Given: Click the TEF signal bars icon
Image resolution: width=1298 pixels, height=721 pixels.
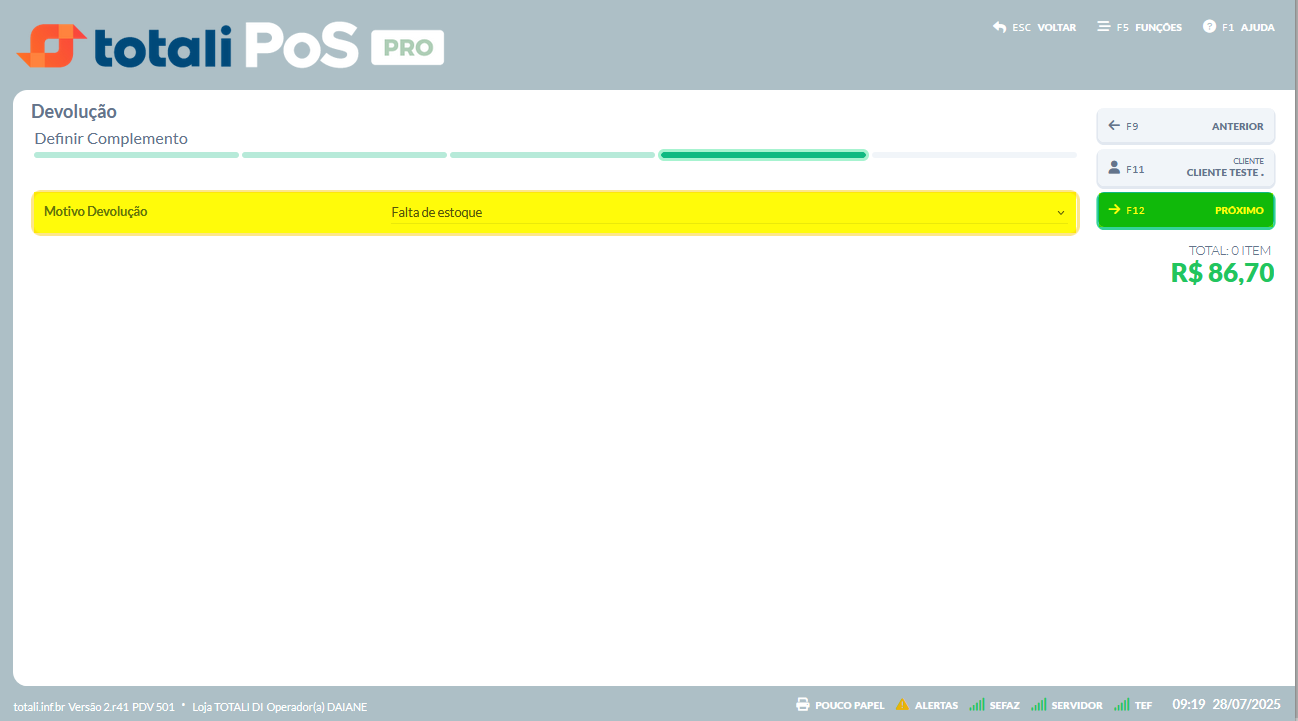Looking at the screenshot, I should tap(1122, 705).
